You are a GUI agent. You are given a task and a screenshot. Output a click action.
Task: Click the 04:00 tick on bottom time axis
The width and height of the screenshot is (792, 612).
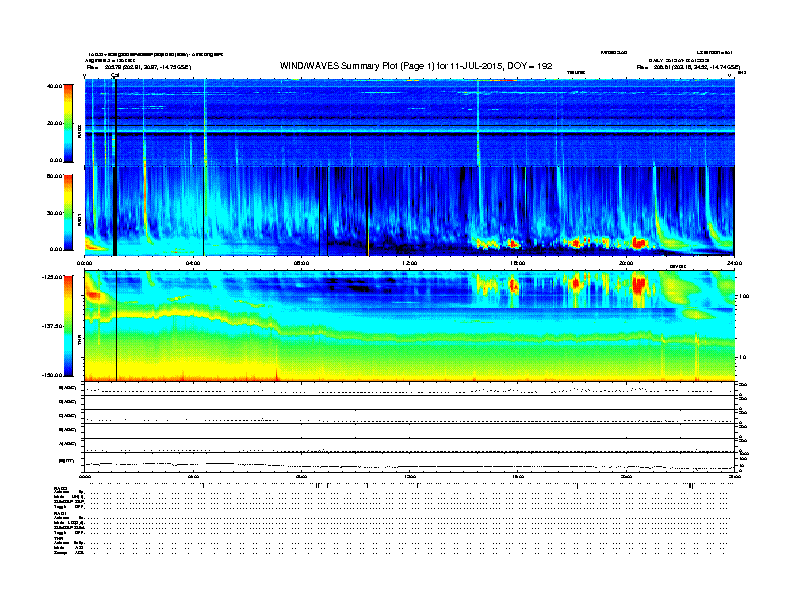pos(192,476)
